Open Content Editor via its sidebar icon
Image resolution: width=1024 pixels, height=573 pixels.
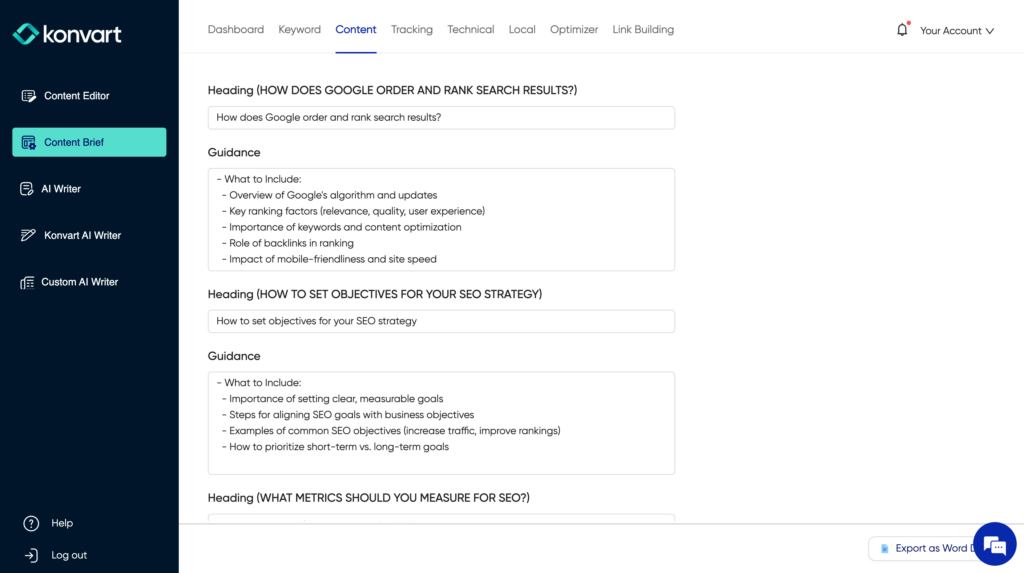coord(29,96)
